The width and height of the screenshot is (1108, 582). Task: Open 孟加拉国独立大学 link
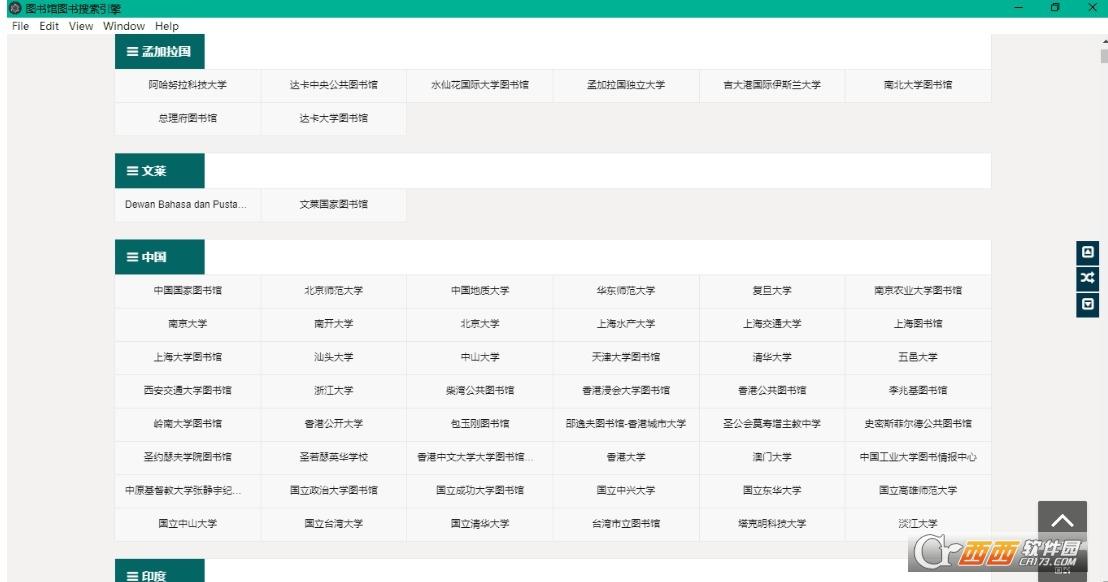pos(626,85)
